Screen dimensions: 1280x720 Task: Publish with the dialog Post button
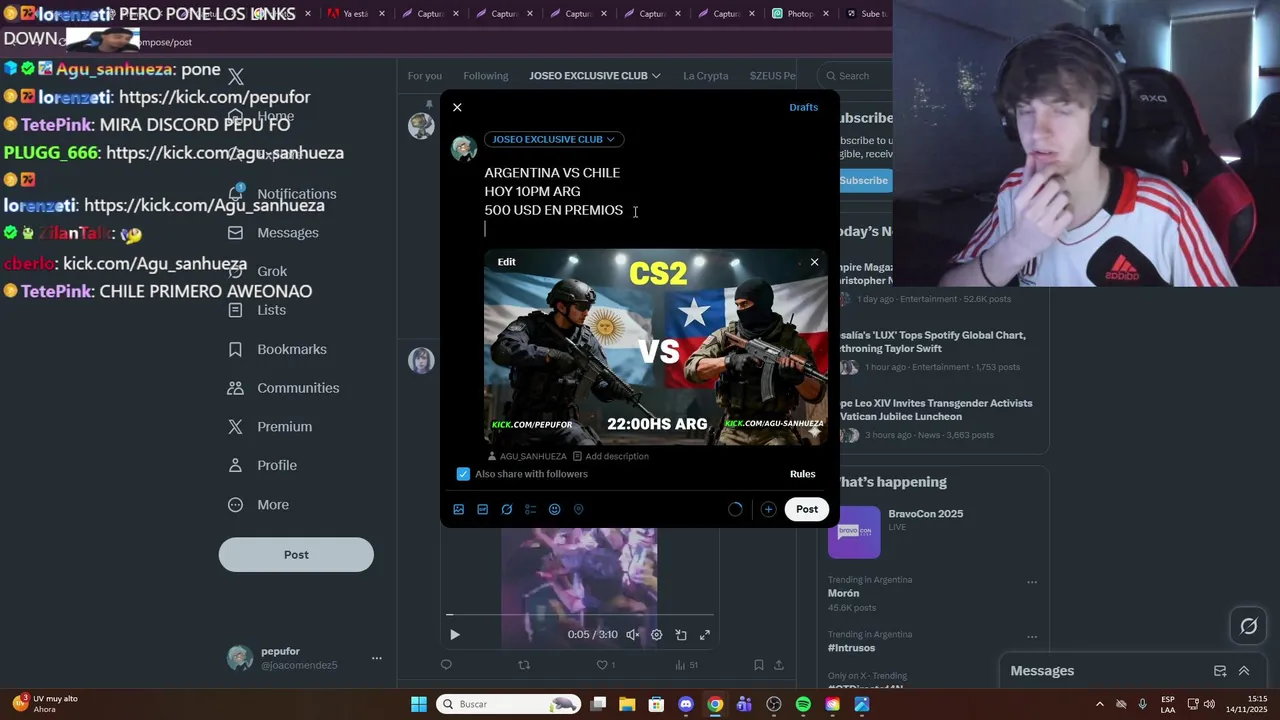pos(807,509)
